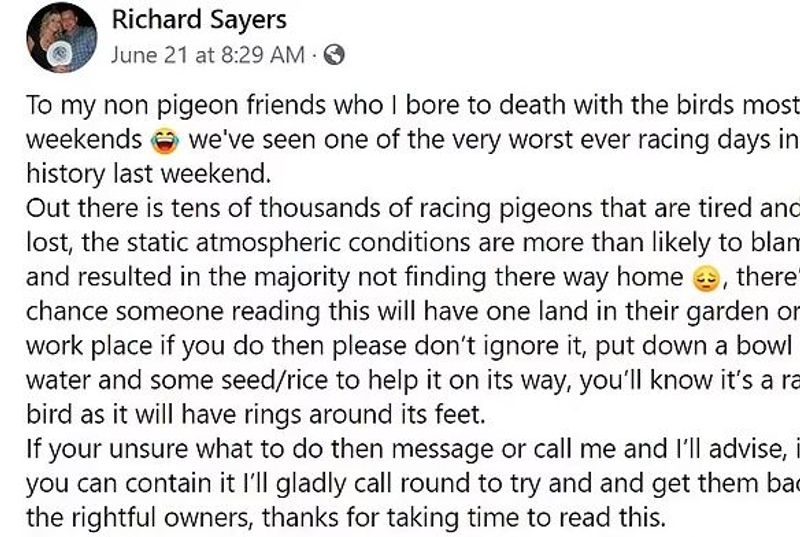Click the laughing tears emoji after weekends
Viewport: 800px width, 537px height.
[x=165, y=141]
